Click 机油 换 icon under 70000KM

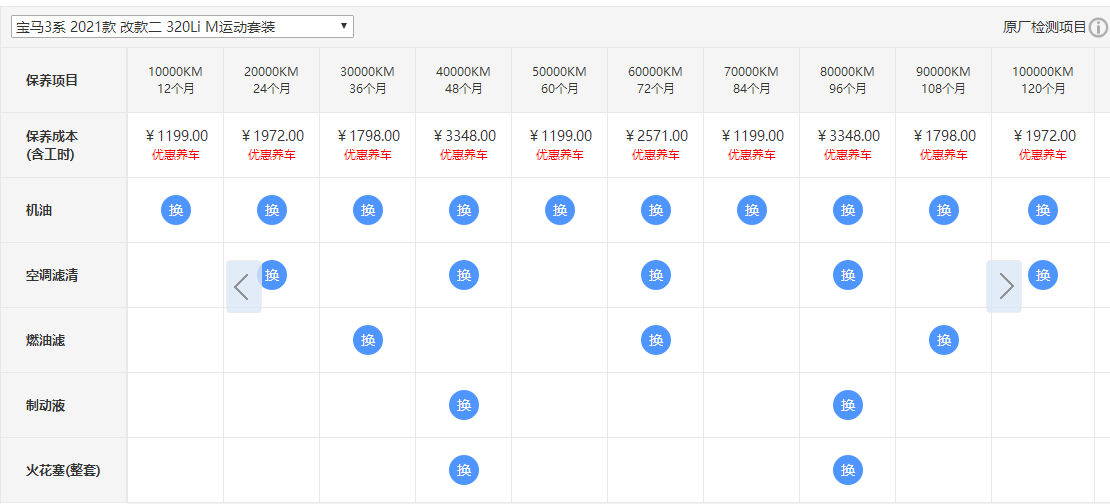[x=752, y=210]
